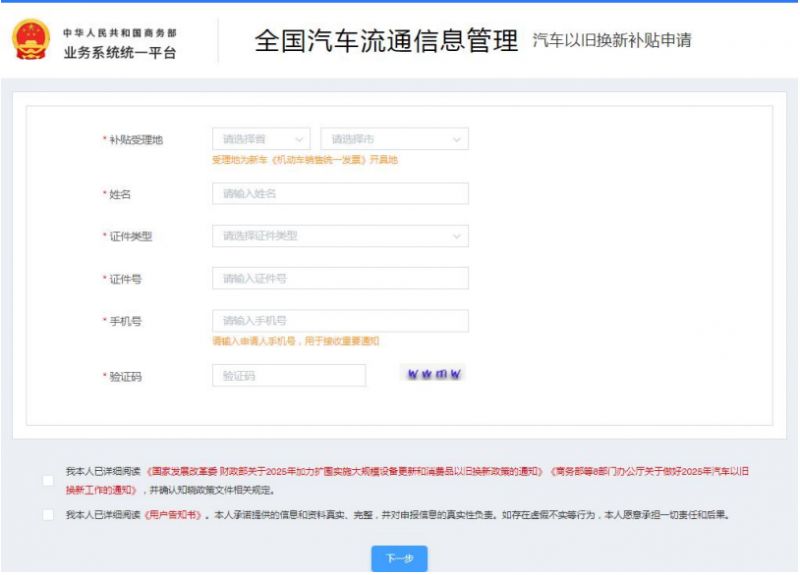Screen dimensions: 800x575
Task: Click the 请输入证件号 input field
Action: click(340, 279)
